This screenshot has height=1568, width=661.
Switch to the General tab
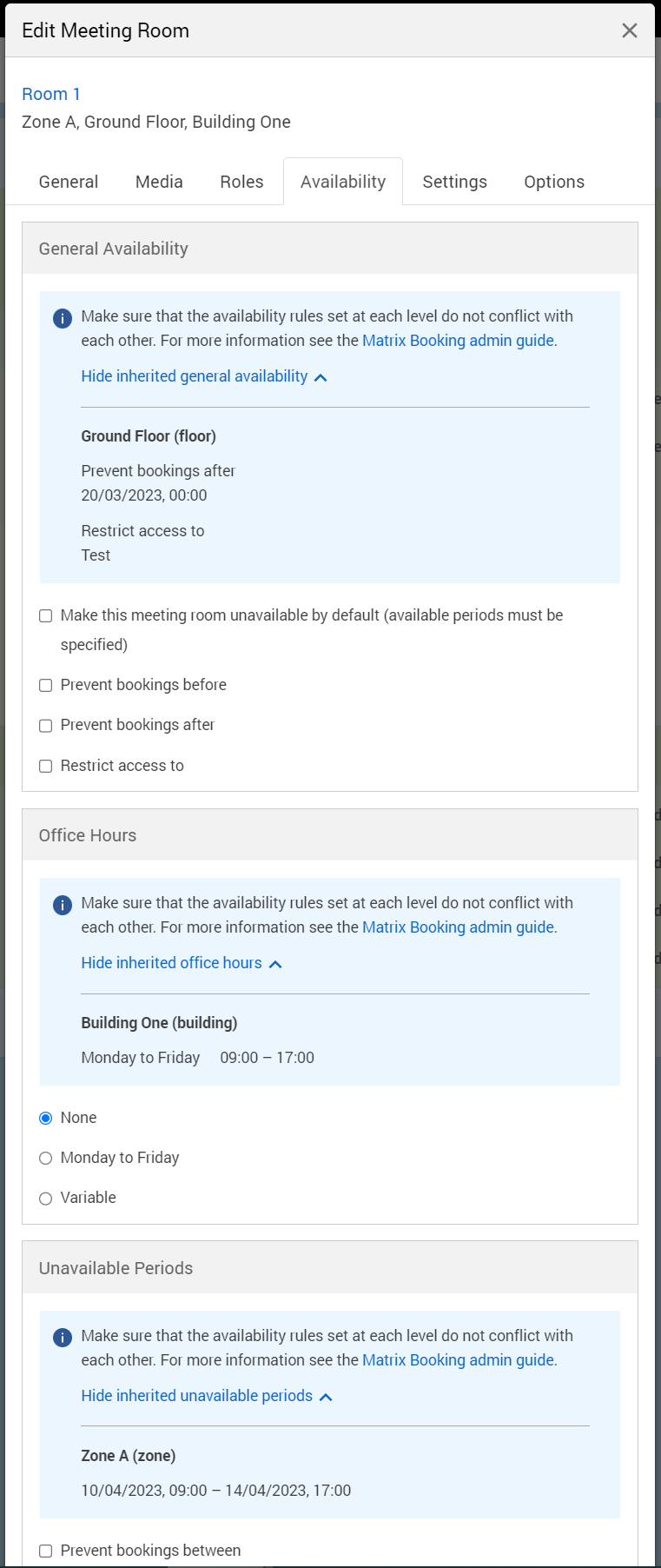tap(69, 182)
